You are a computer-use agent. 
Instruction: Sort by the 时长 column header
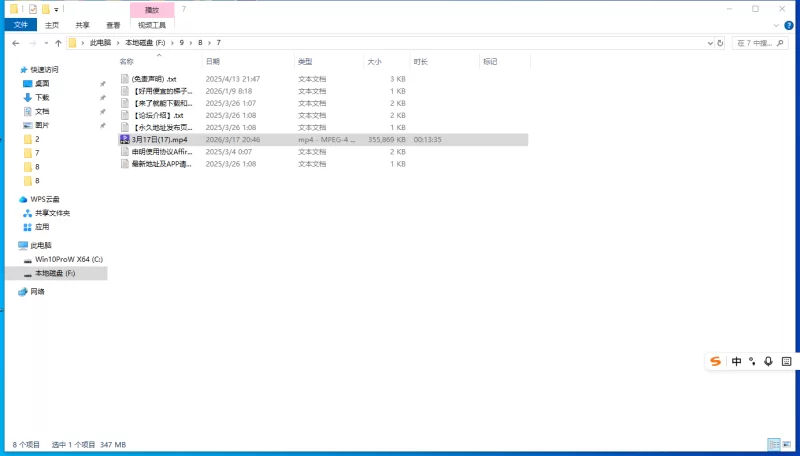(x=420, y=62)
